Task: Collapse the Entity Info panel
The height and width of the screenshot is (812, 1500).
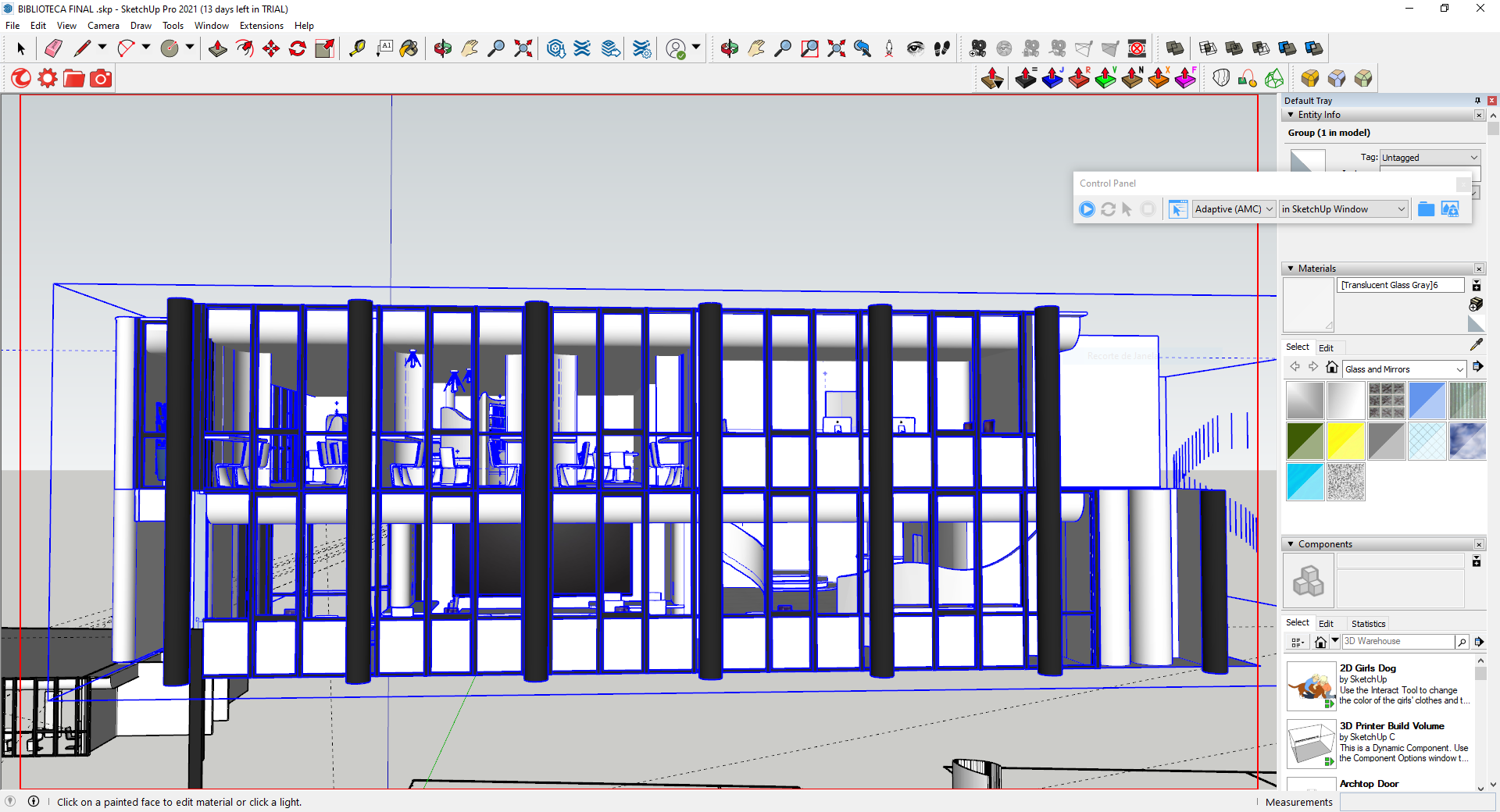Action: pyautogui.click(x=1291, y=115)
